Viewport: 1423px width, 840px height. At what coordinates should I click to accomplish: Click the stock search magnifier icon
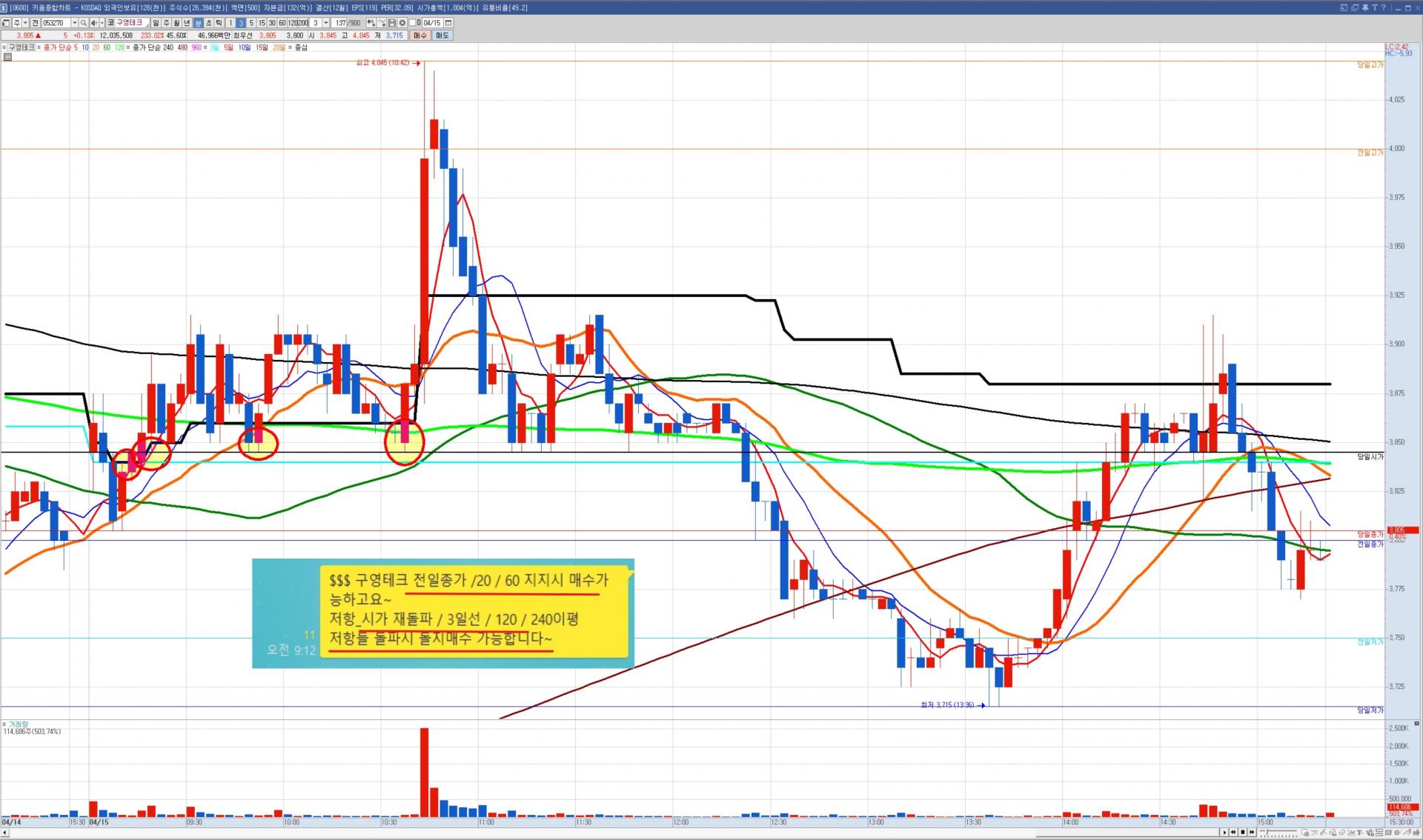(x=84, y=23)
